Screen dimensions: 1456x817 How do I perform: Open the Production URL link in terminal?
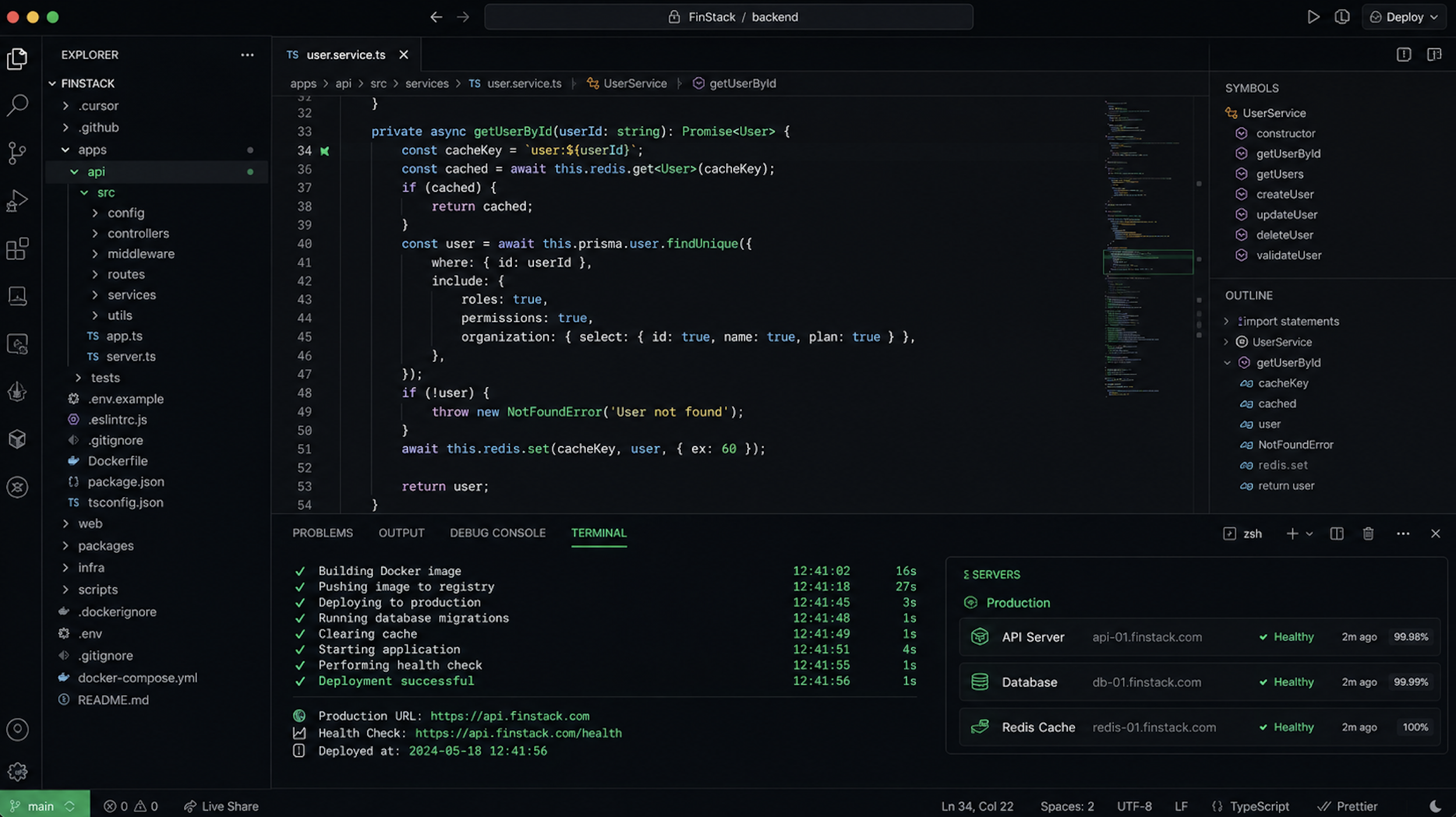[510, 716]
